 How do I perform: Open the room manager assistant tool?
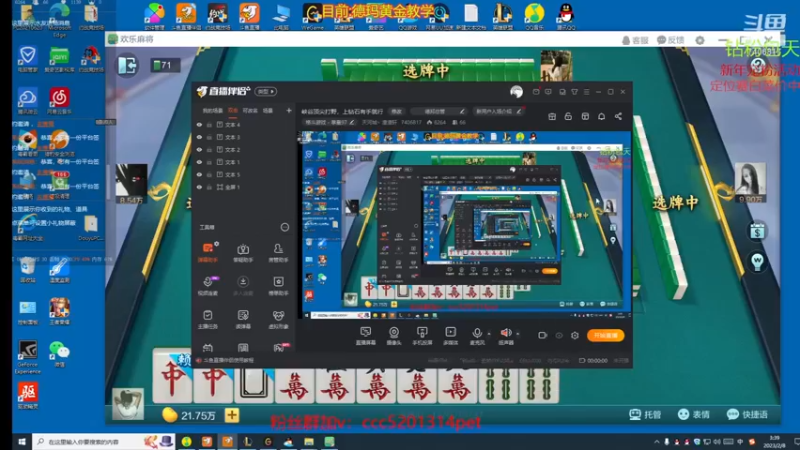tap(278, 253)
